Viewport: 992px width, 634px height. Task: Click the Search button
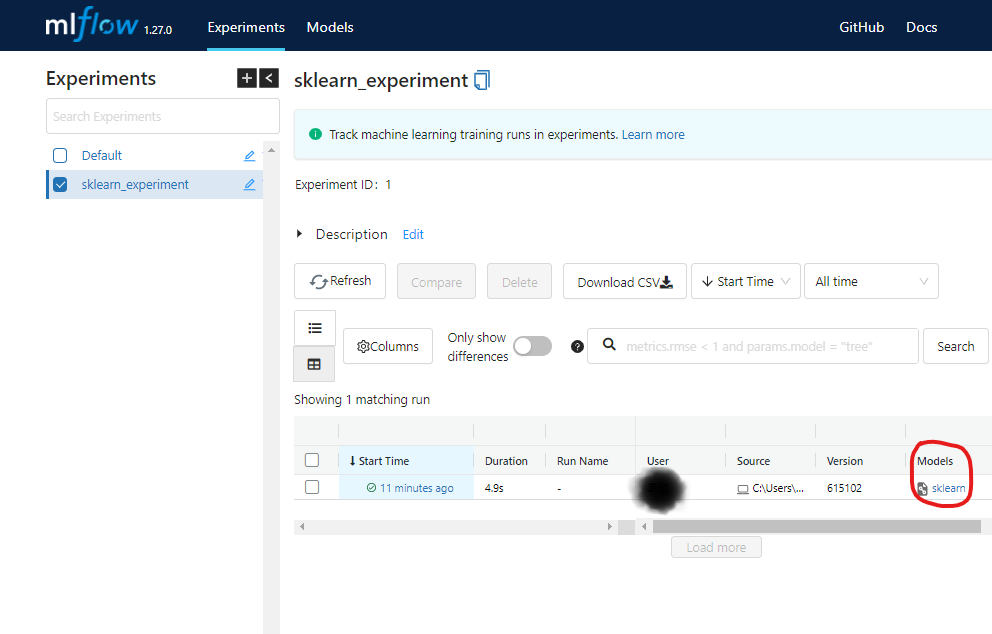tap(955, 346)
